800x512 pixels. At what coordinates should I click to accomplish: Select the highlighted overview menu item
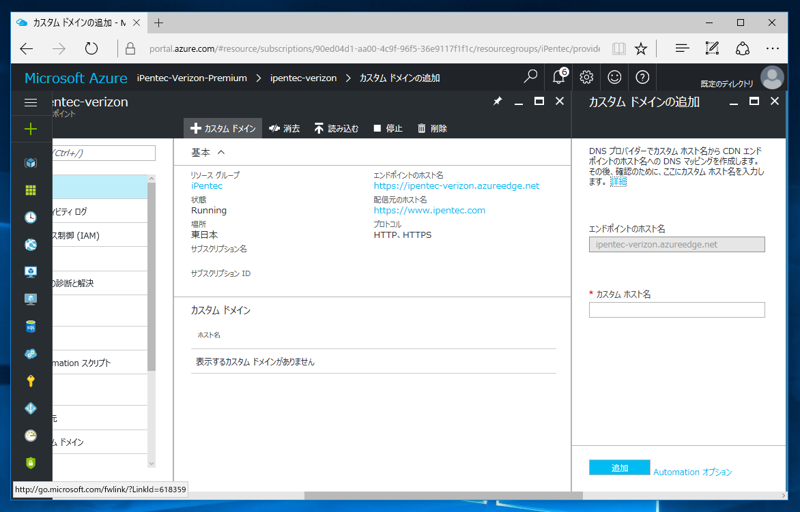pyautogui.click(x=99, y=187)
